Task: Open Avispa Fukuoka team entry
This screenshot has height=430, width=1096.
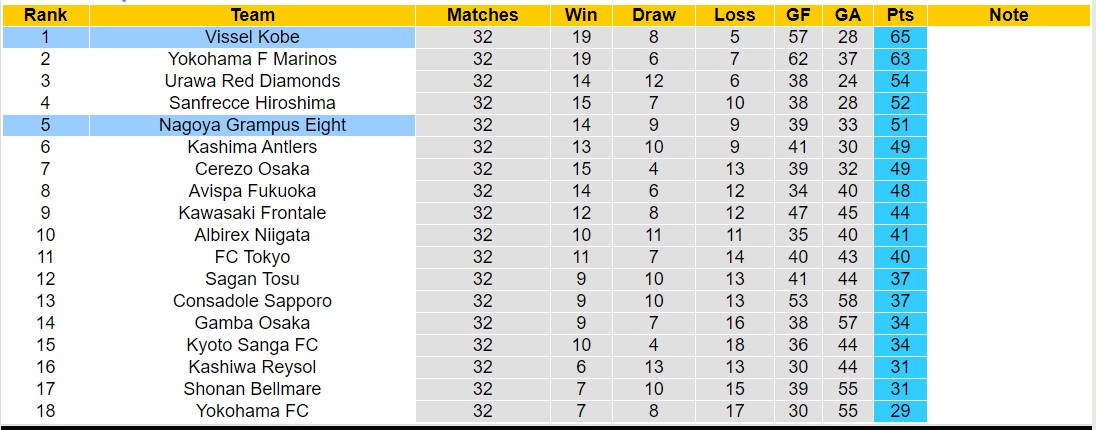Action: tap(252, 191)
